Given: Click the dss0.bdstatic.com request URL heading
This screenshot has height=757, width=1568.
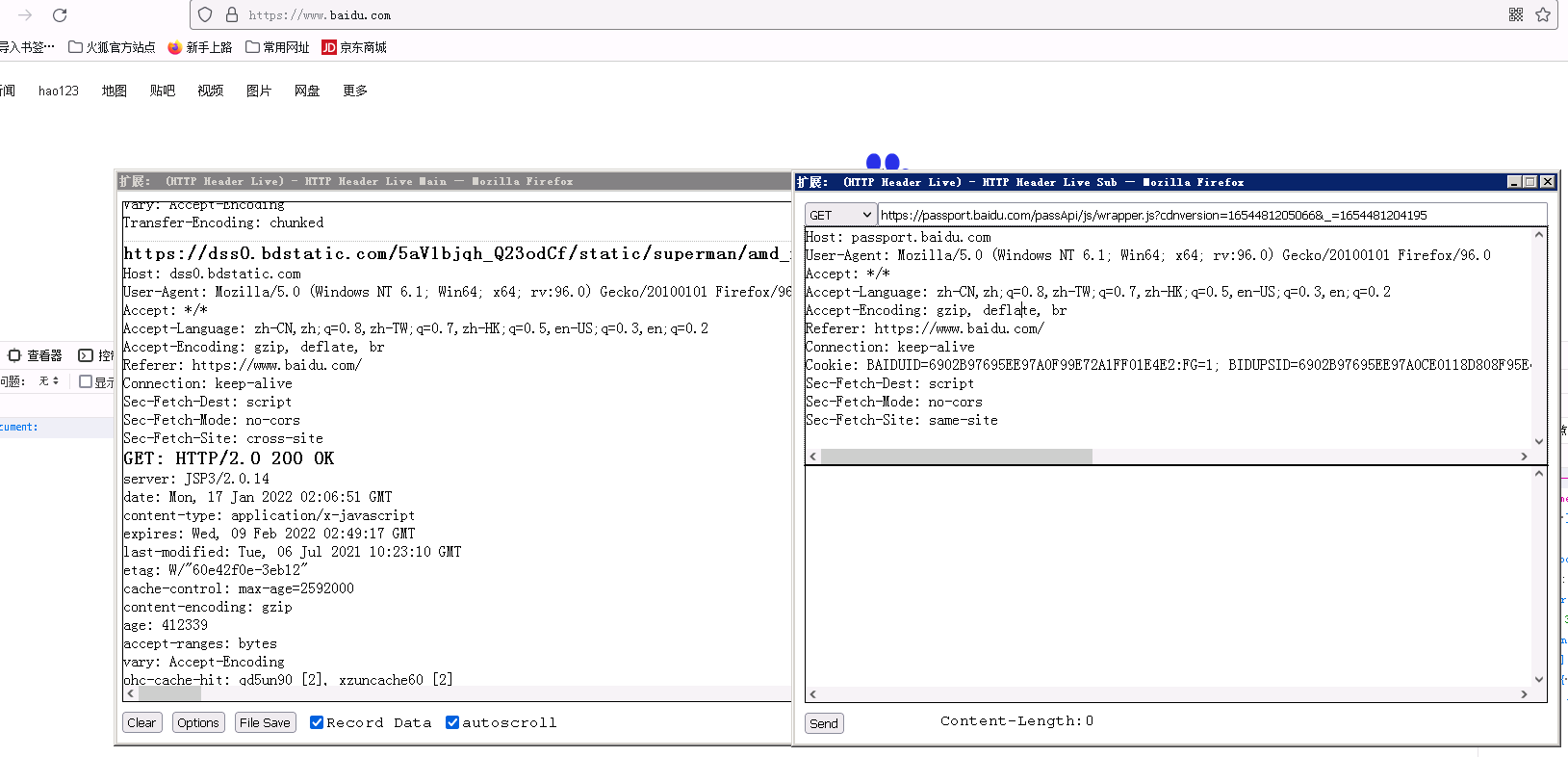Looking at the screenshot, I should tap(457, 253).
